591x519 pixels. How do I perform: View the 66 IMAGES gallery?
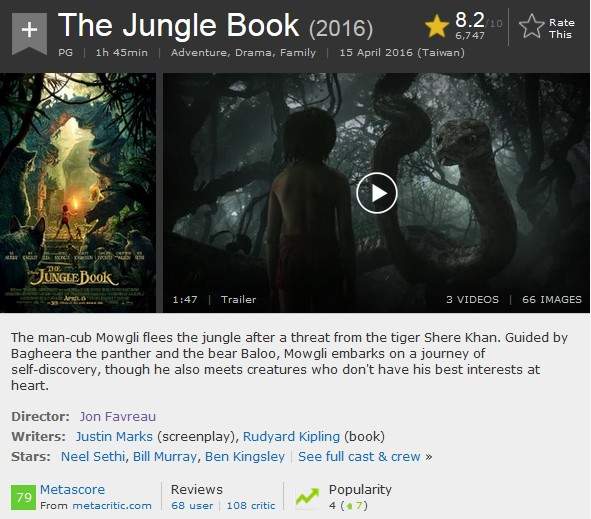click(552, 300)
